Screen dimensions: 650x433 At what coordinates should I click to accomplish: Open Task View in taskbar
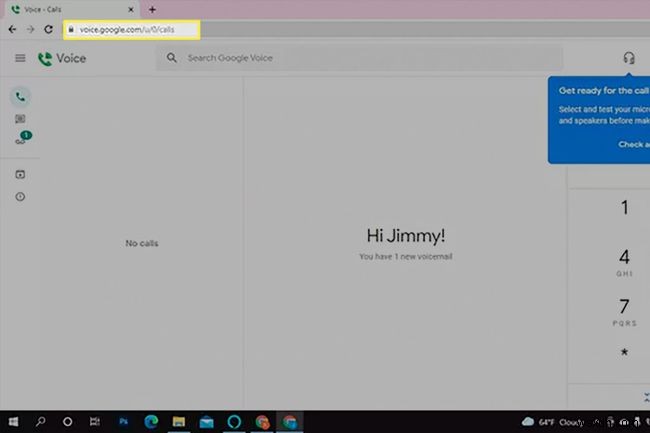point(95,422)
